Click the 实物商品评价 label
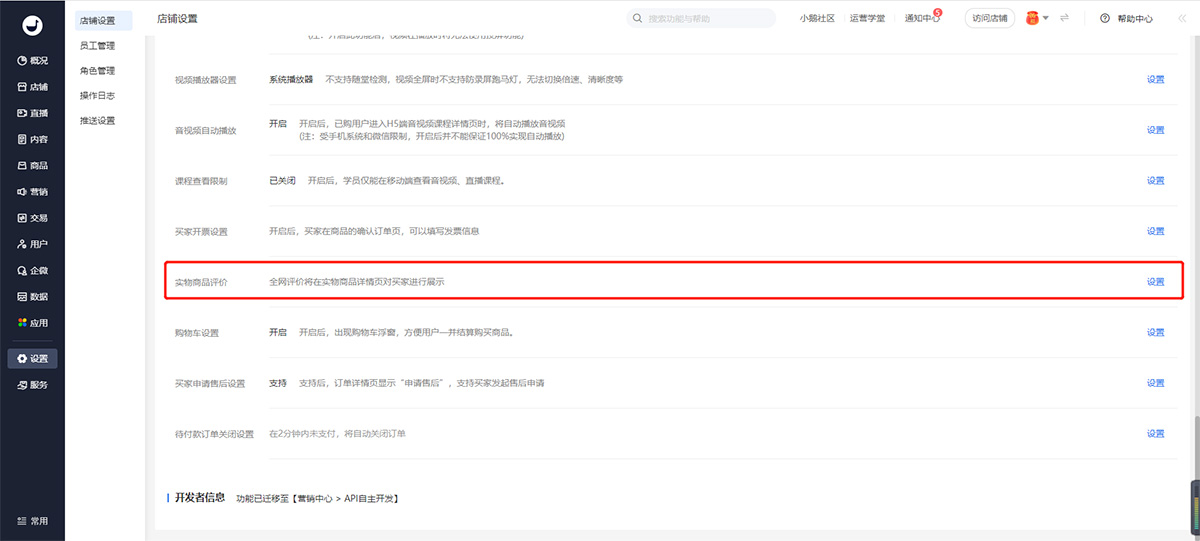1200x541 pixels. pyautogui.click(x=201, y=283)
